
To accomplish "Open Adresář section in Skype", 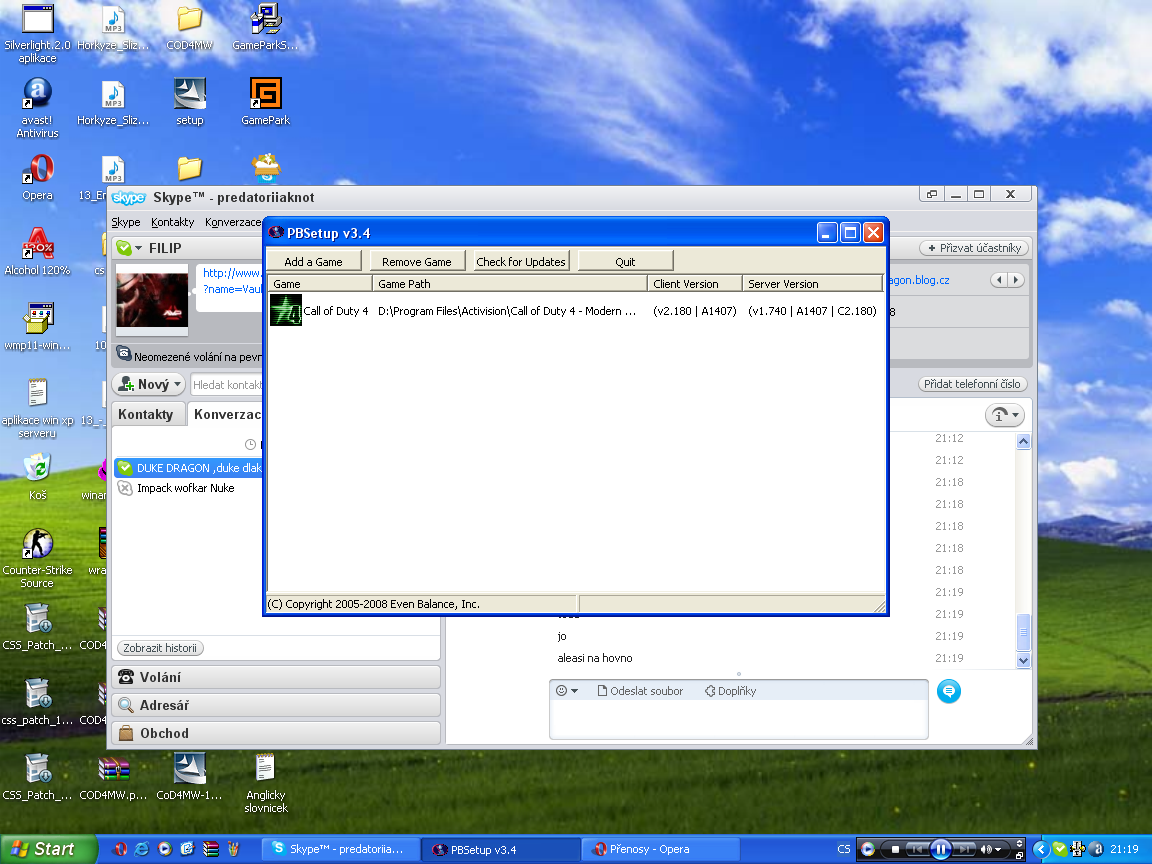I will (276, 705).
